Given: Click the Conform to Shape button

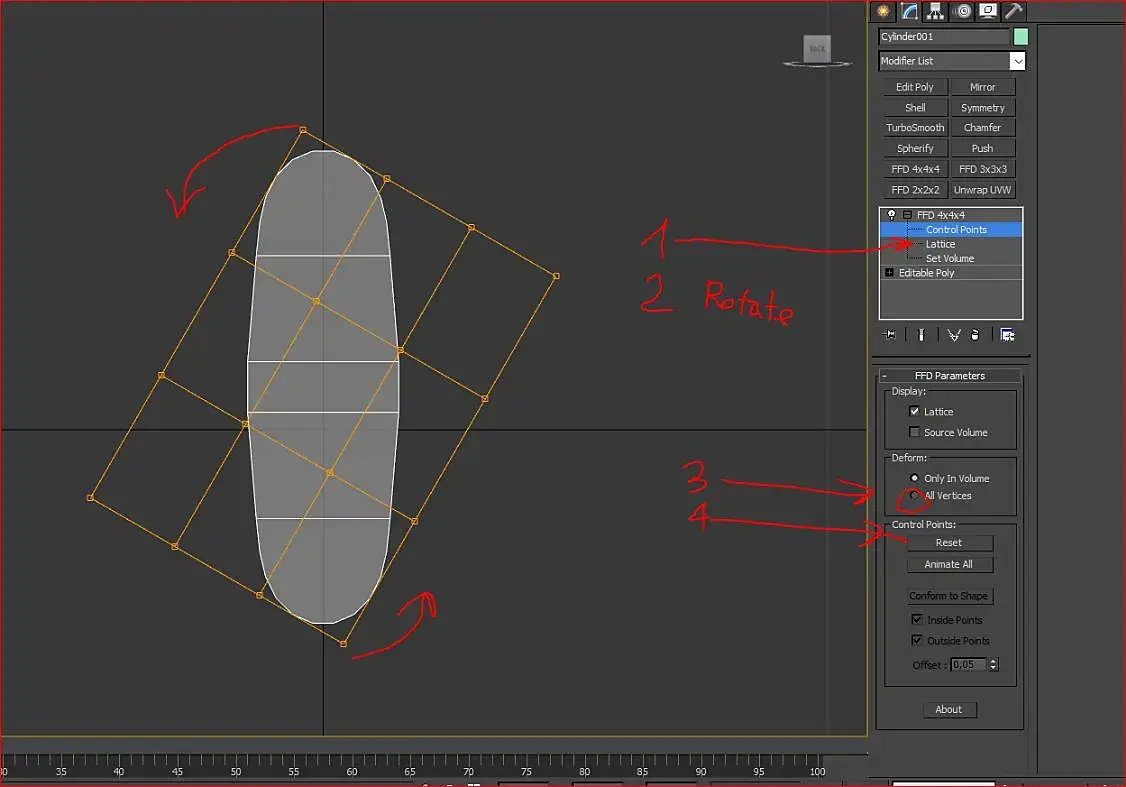Looking at the screenshot, I should [949, 596].
